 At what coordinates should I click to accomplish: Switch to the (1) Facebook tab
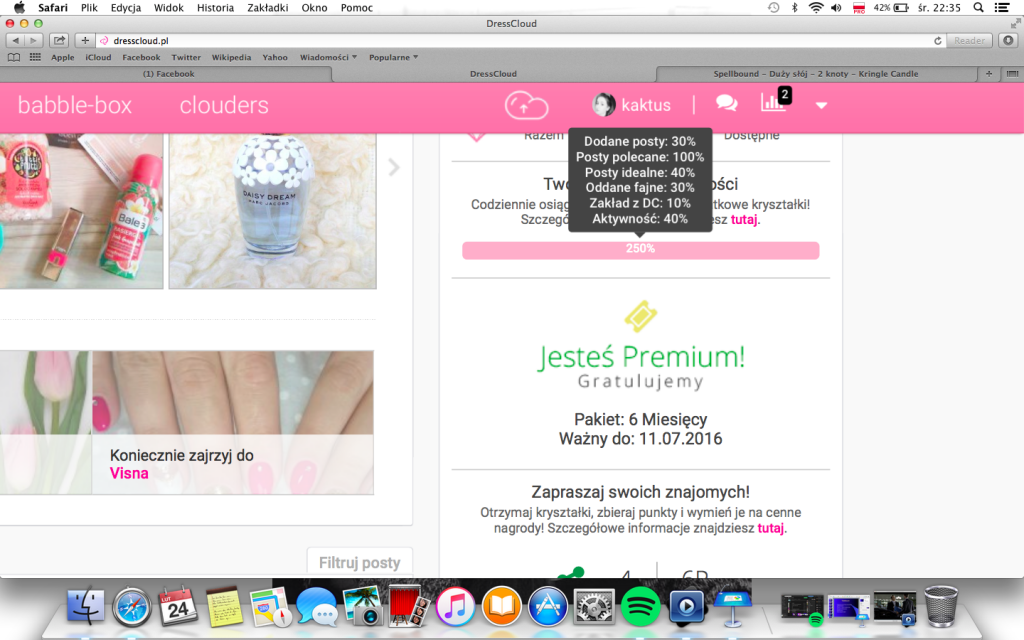click(168, 74)
